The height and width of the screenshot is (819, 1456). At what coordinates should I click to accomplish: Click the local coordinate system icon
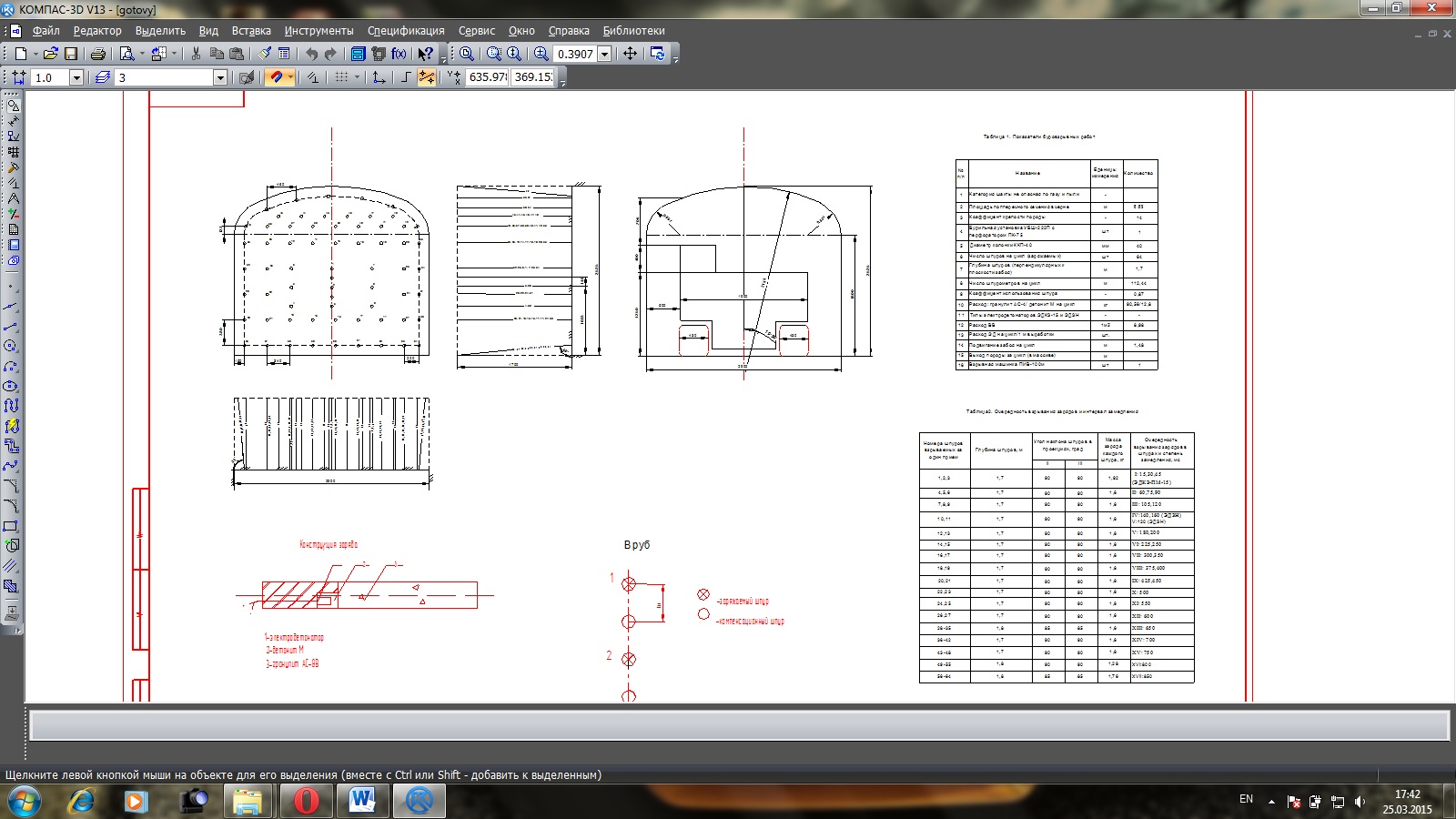click(x=379, y=77)
